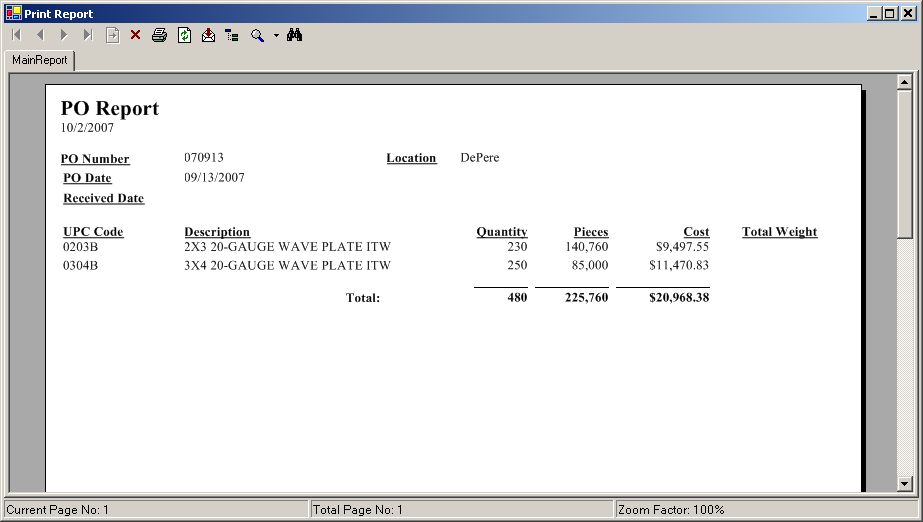The image size is (923, 522).
Task: Export the report using export icon
Action: 208,35
